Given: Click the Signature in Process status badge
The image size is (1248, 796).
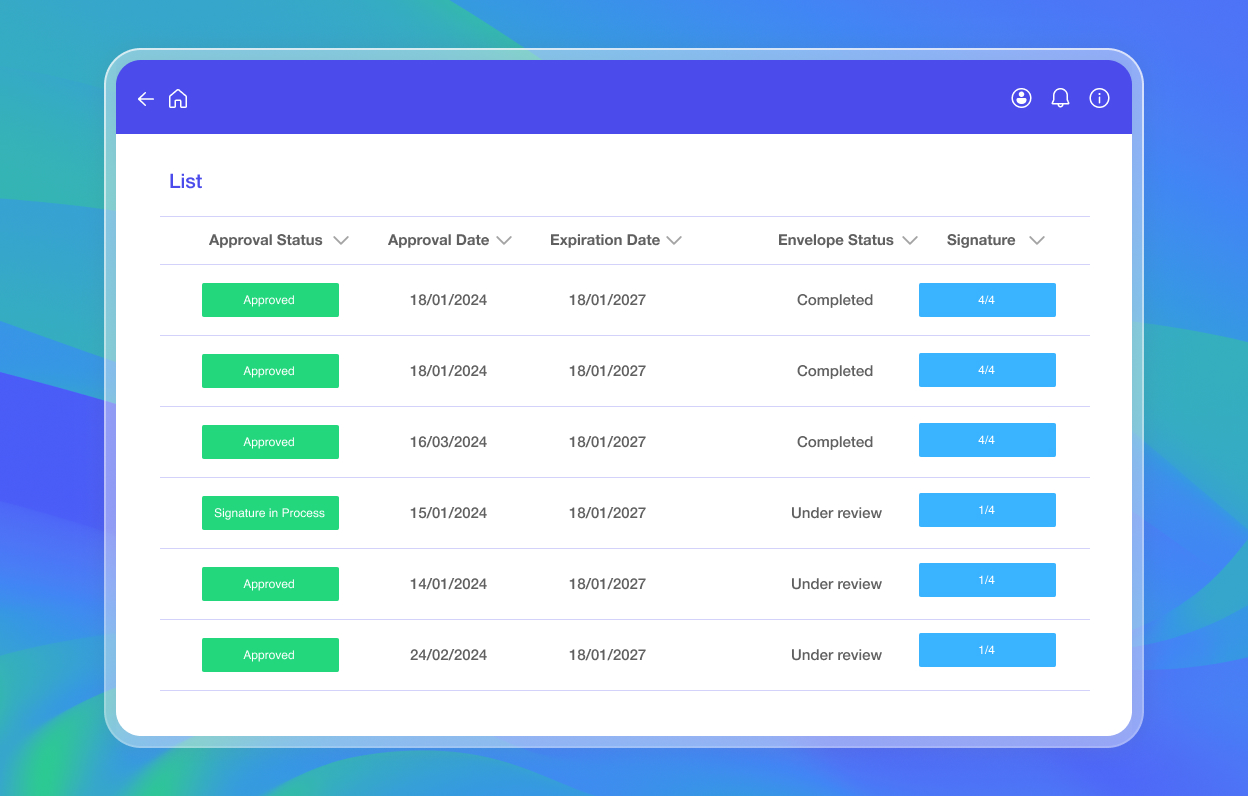Looking at the screenshot, I should tap(270, 513).
